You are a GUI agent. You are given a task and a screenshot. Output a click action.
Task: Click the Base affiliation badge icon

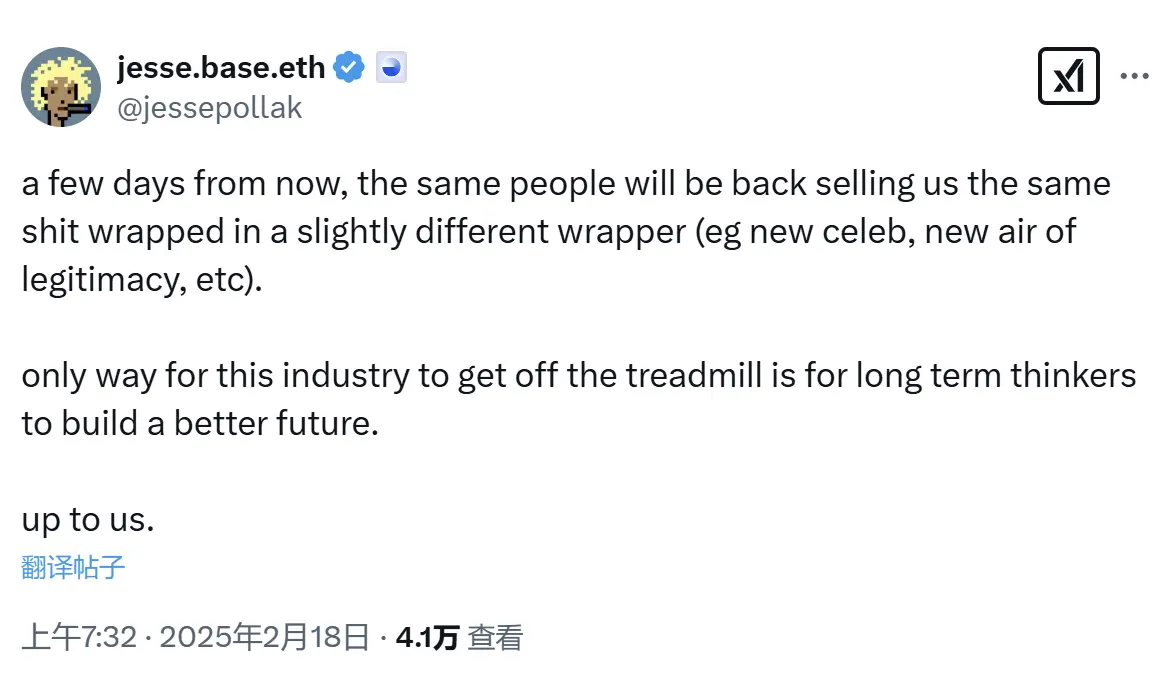391,68
